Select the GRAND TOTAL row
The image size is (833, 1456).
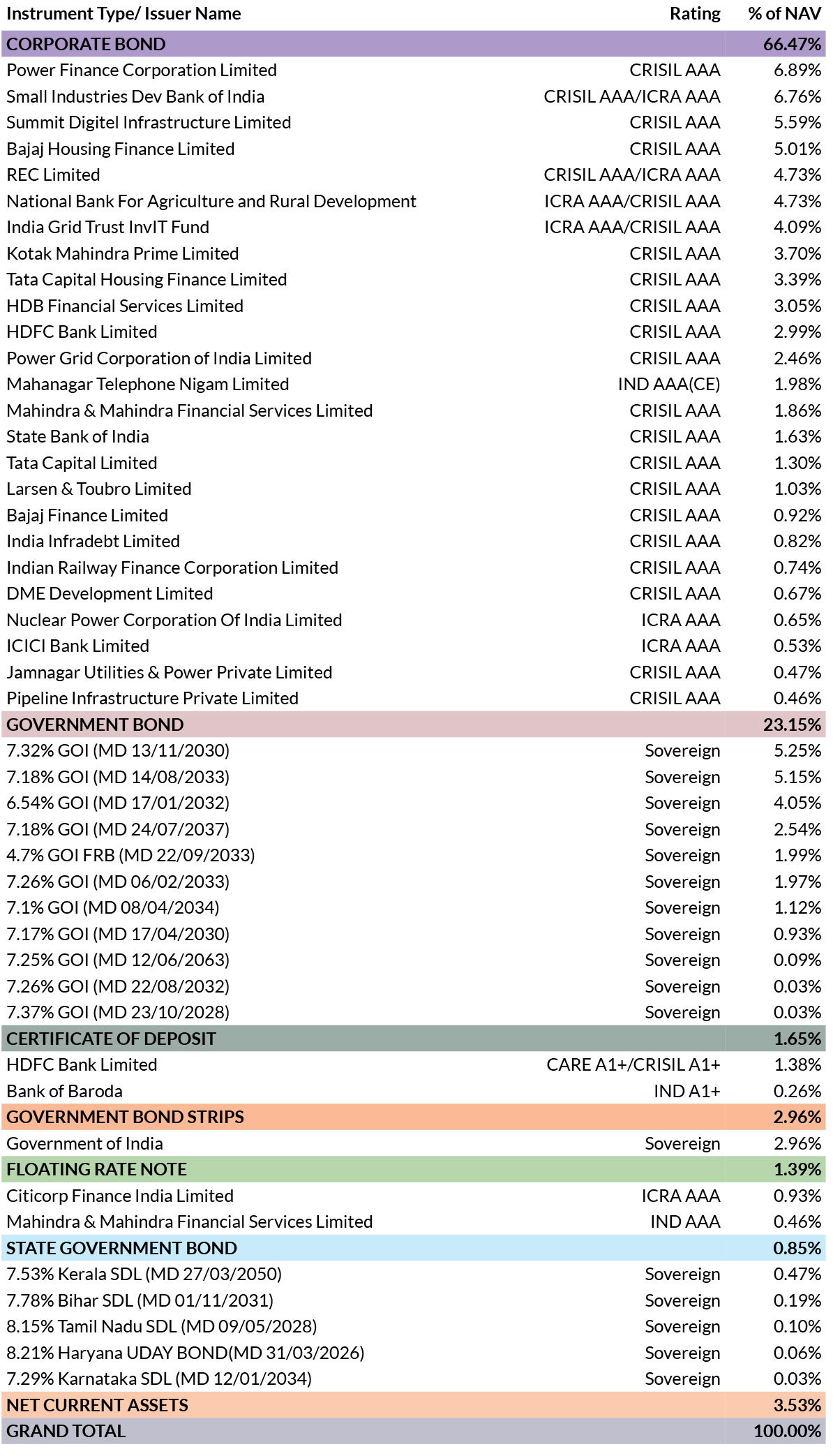[x=413, y=1431]
